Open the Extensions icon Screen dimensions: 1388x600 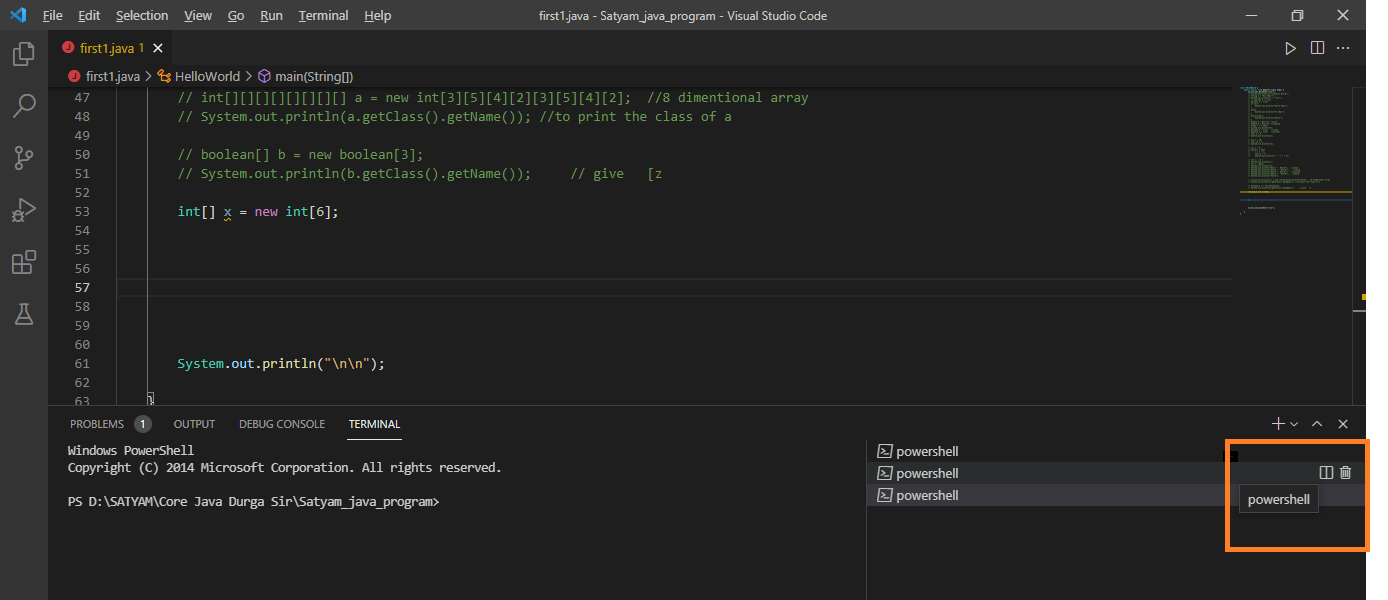pyautogui.click(x=23, y=262)
